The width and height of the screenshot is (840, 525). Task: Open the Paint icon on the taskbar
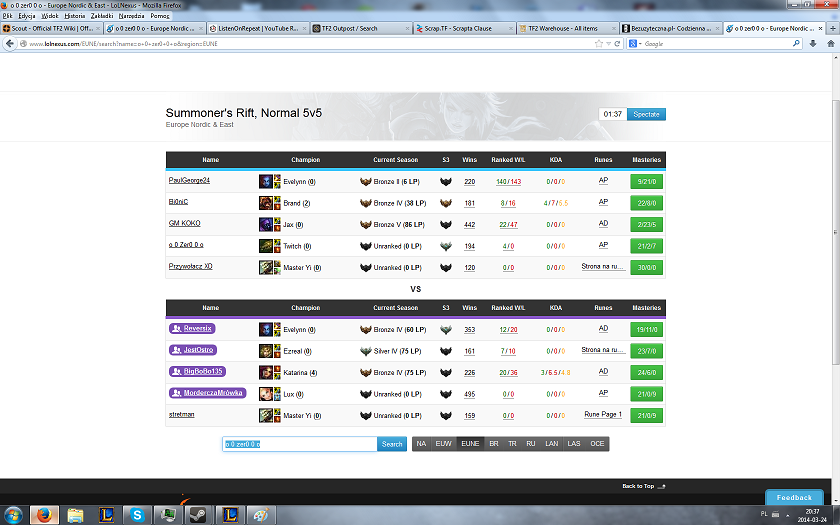pos(260,515)
